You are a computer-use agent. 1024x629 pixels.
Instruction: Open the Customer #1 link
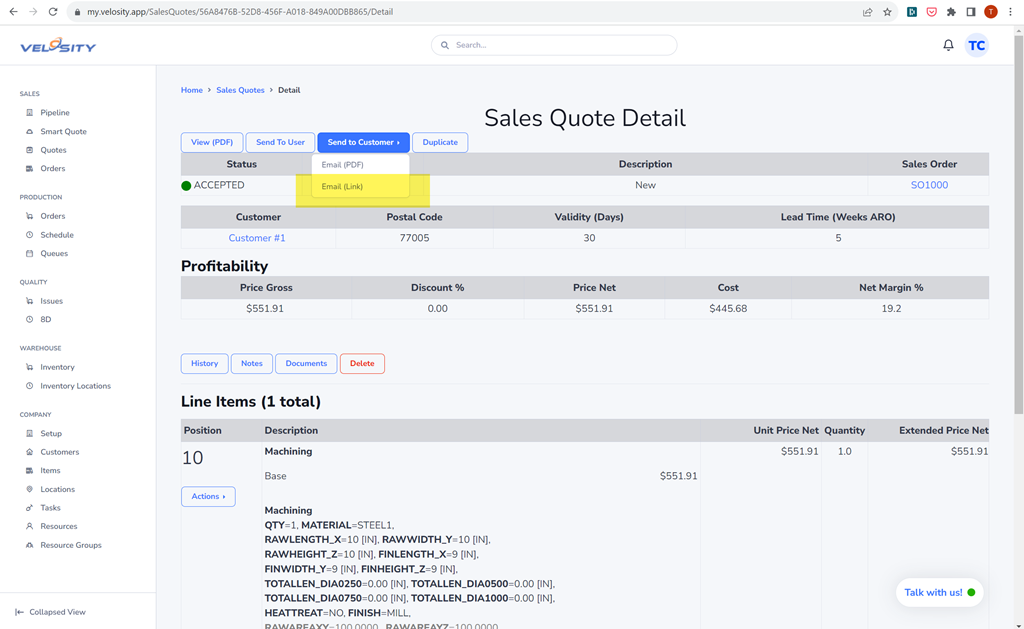click(257, 238)
